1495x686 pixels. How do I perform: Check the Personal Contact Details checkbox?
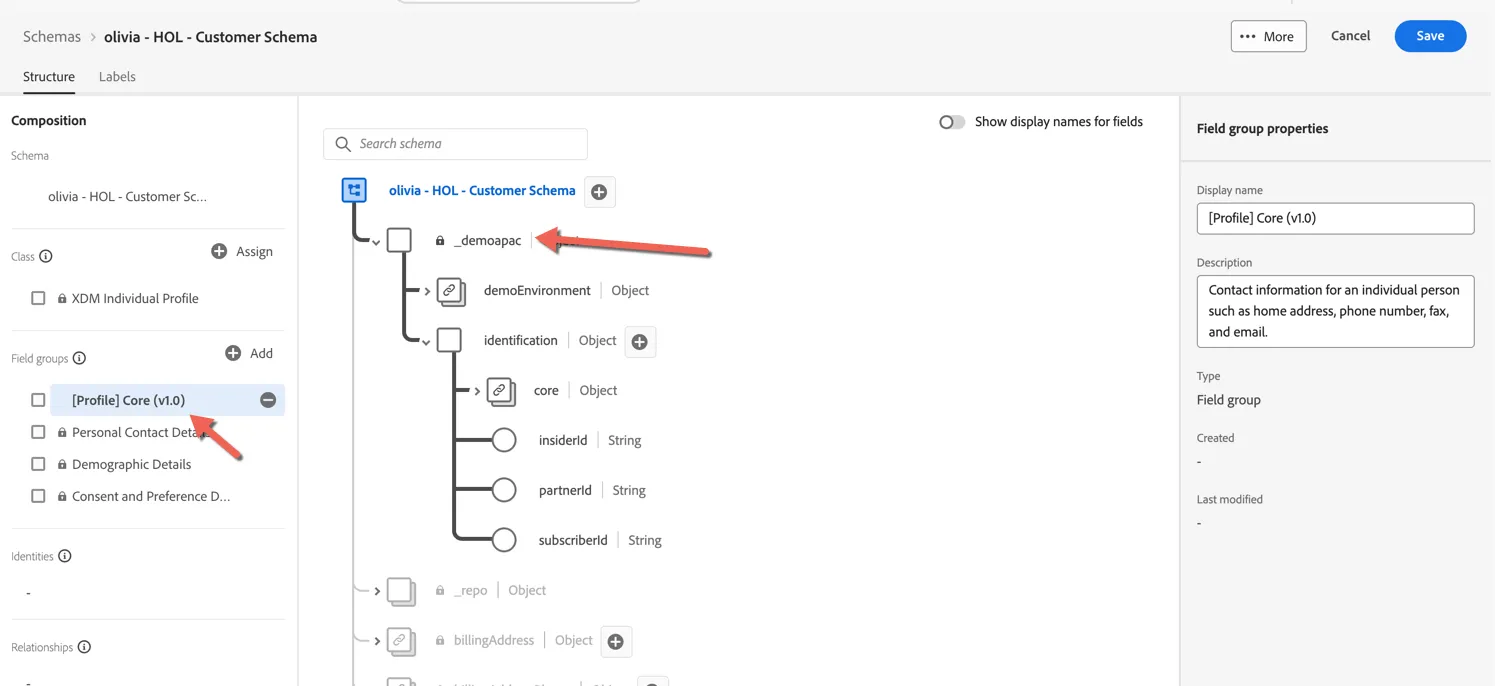tap(38, 432)
